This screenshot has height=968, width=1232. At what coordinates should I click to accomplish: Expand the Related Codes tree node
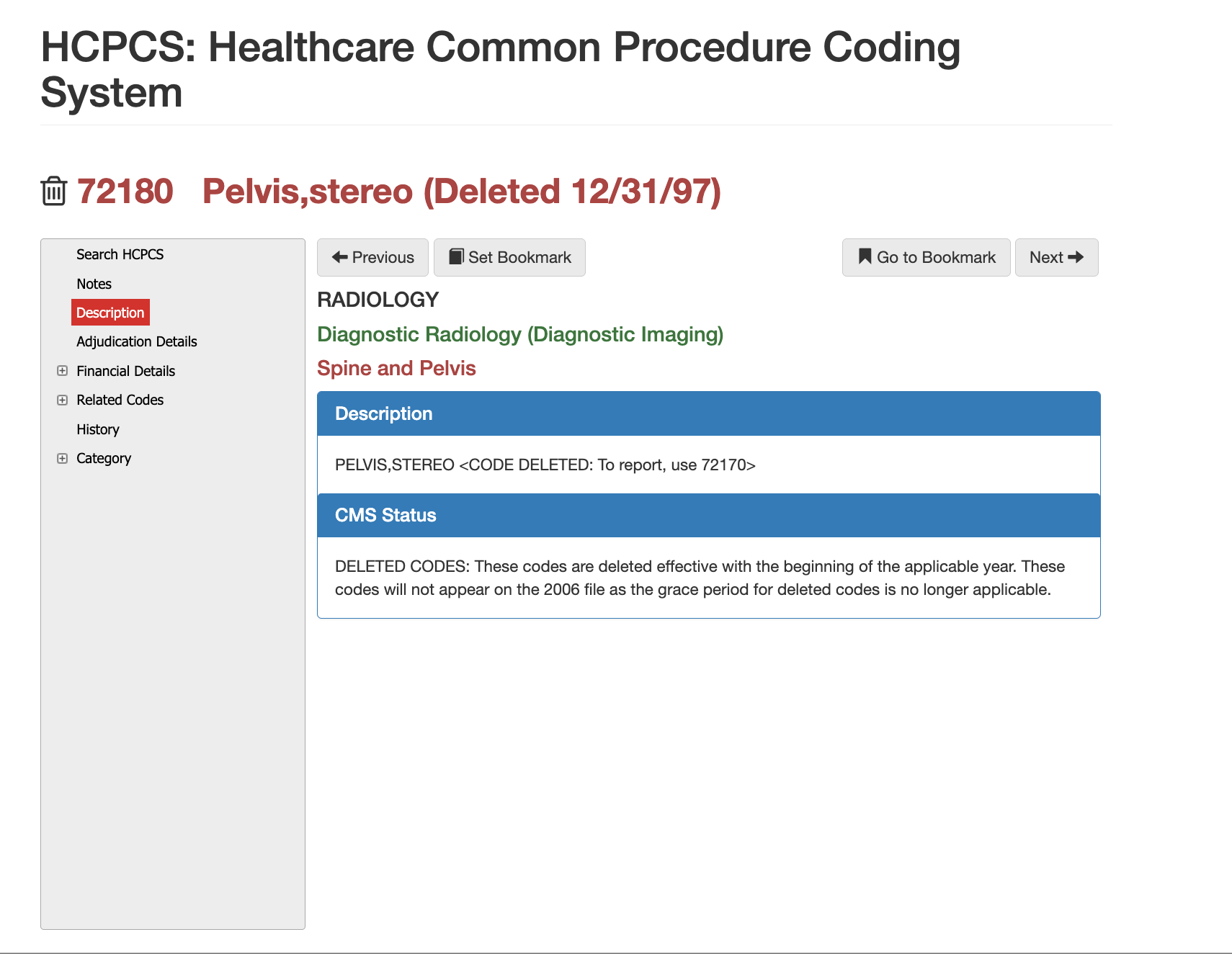pos(63,400)
